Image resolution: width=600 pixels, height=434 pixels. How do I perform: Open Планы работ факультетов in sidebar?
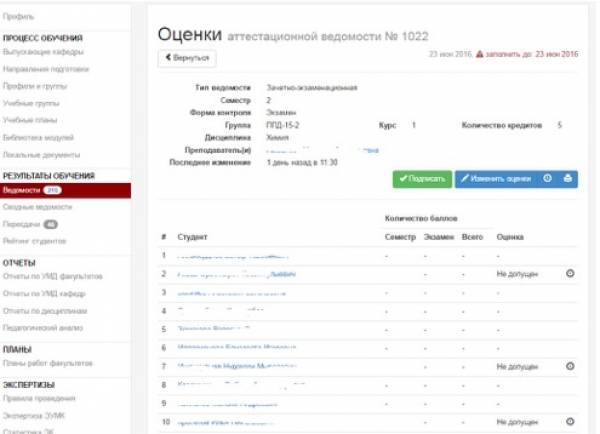click(48, 363)
